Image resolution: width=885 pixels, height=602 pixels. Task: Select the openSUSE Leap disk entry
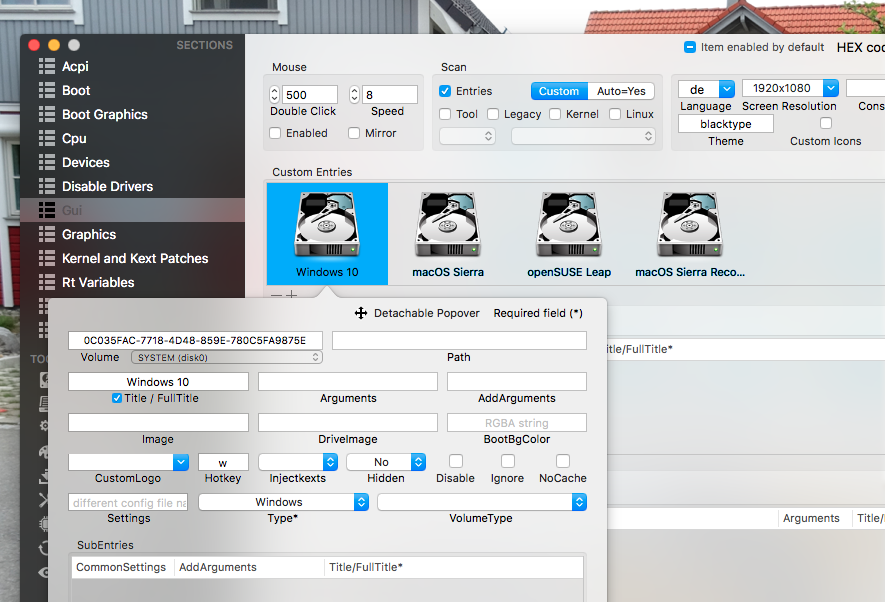coord(569,234)
